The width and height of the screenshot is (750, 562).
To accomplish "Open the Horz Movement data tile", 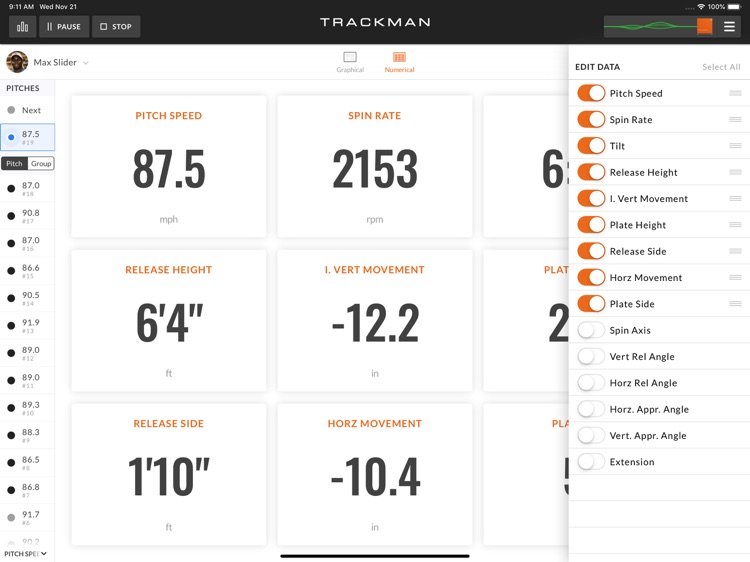I will point(375,474).
